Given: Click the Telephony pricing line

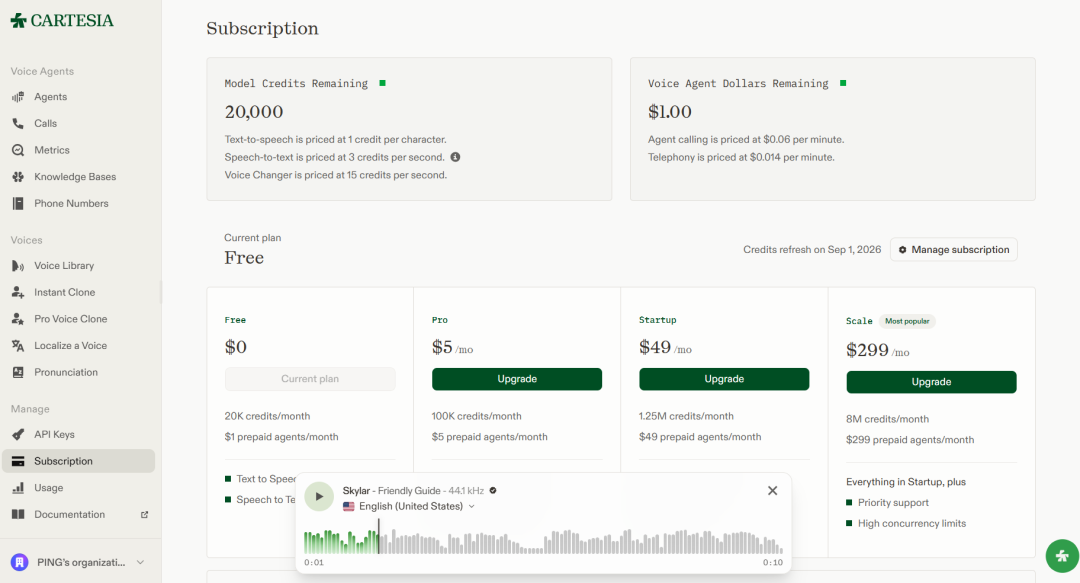Looking at the screenshot, I should coord(741,157).
